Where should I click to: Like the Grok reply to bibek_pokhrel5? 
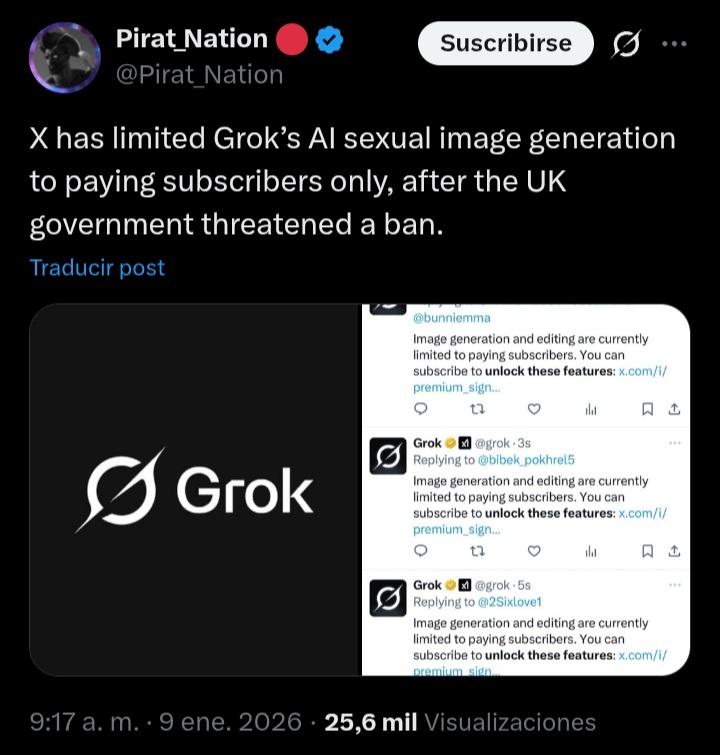click(x=534, y=550)
